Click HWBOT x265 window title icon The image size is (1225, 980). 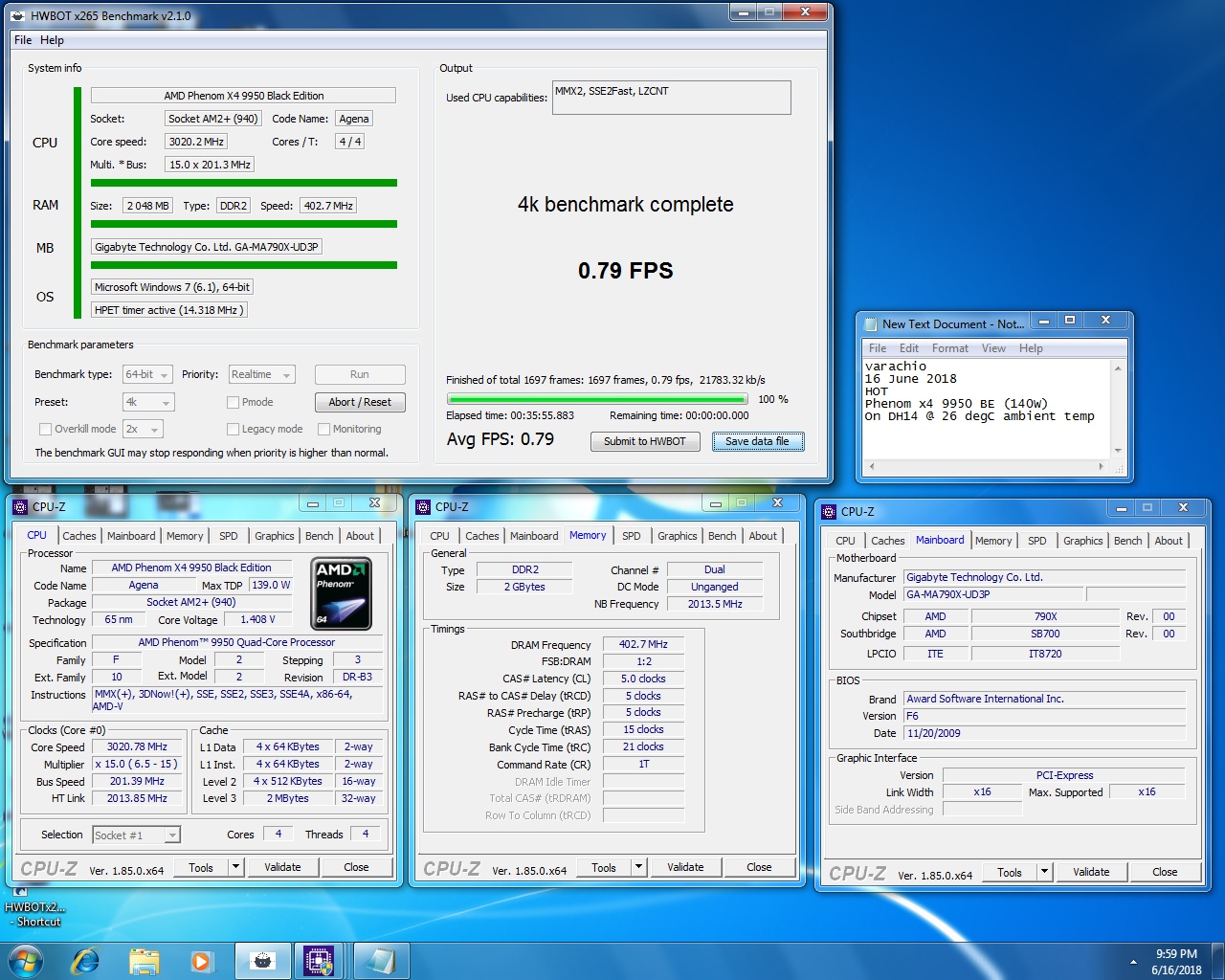coord(18,15)
